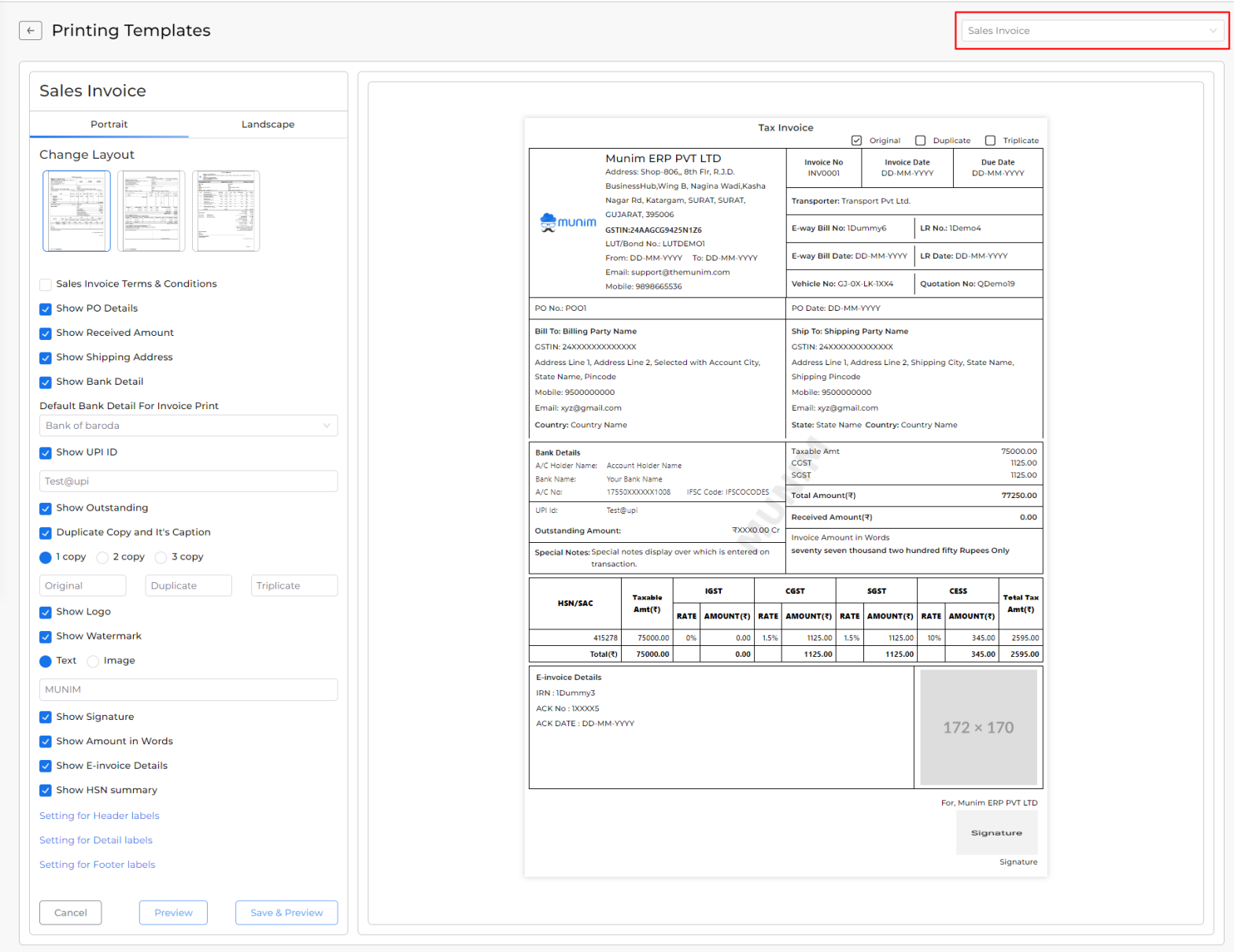This screenshot has width=1234, height=952.
Task: Click the Duplicate caption input field
Action: (188, 585)
